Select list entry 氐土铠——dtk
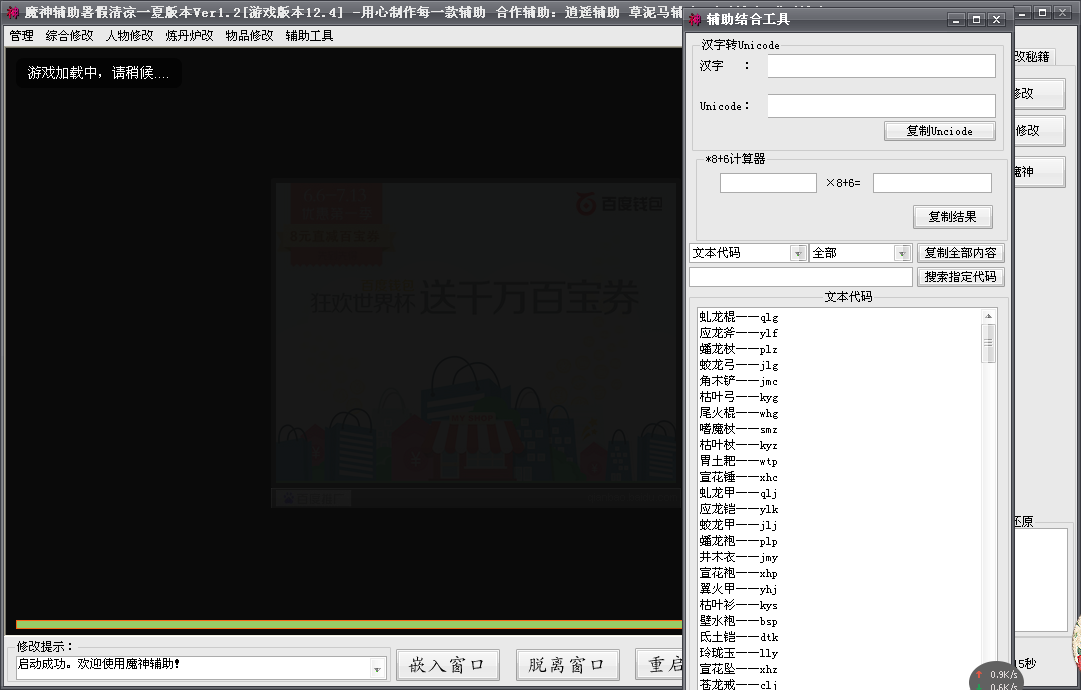The height and width of the screenshot is (690, 1081). (739, 637)
